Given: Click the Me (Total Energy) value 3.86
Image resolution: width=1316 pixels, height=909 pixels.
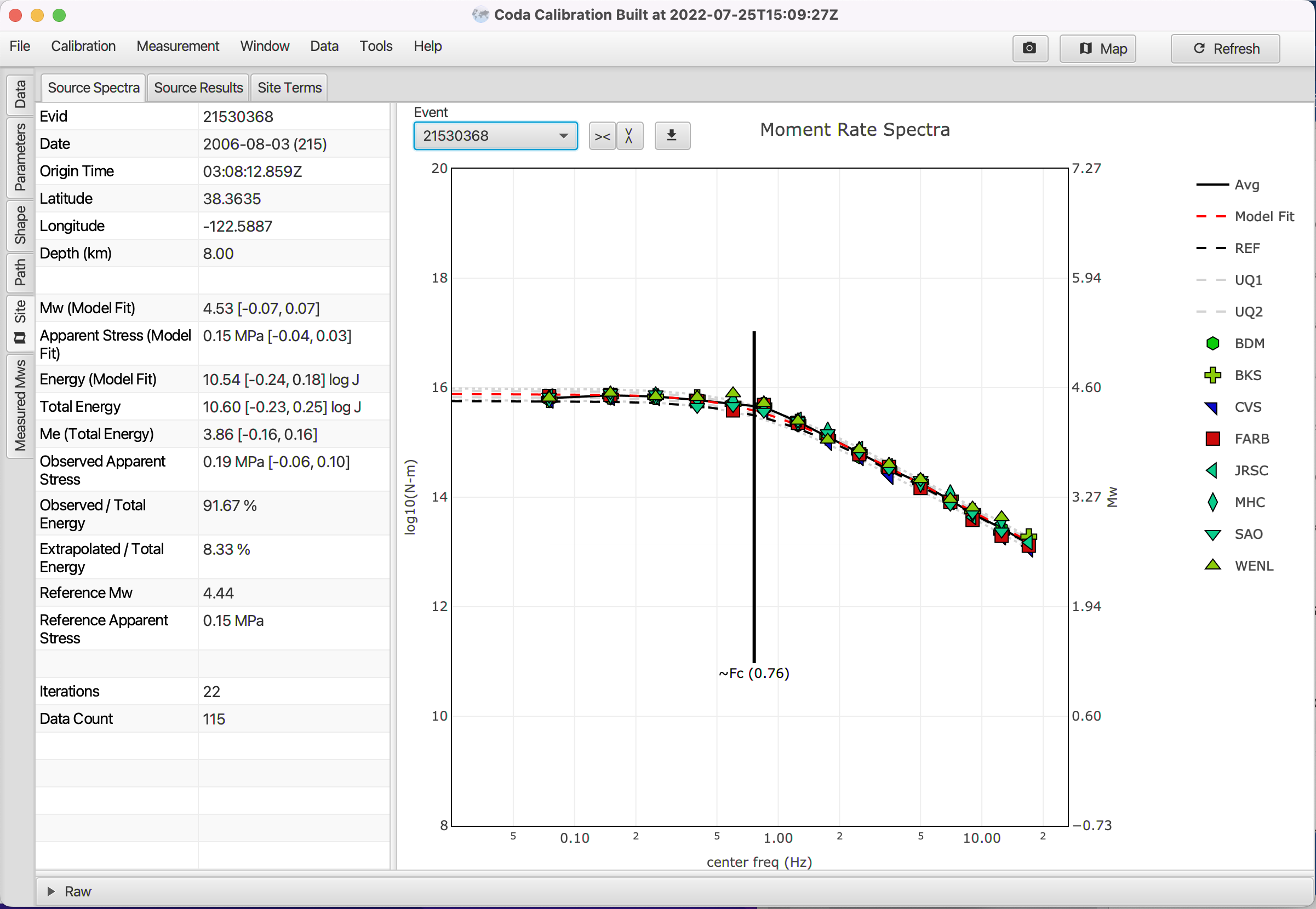Looking at the screenshot, I should click(x=260, y=435).
